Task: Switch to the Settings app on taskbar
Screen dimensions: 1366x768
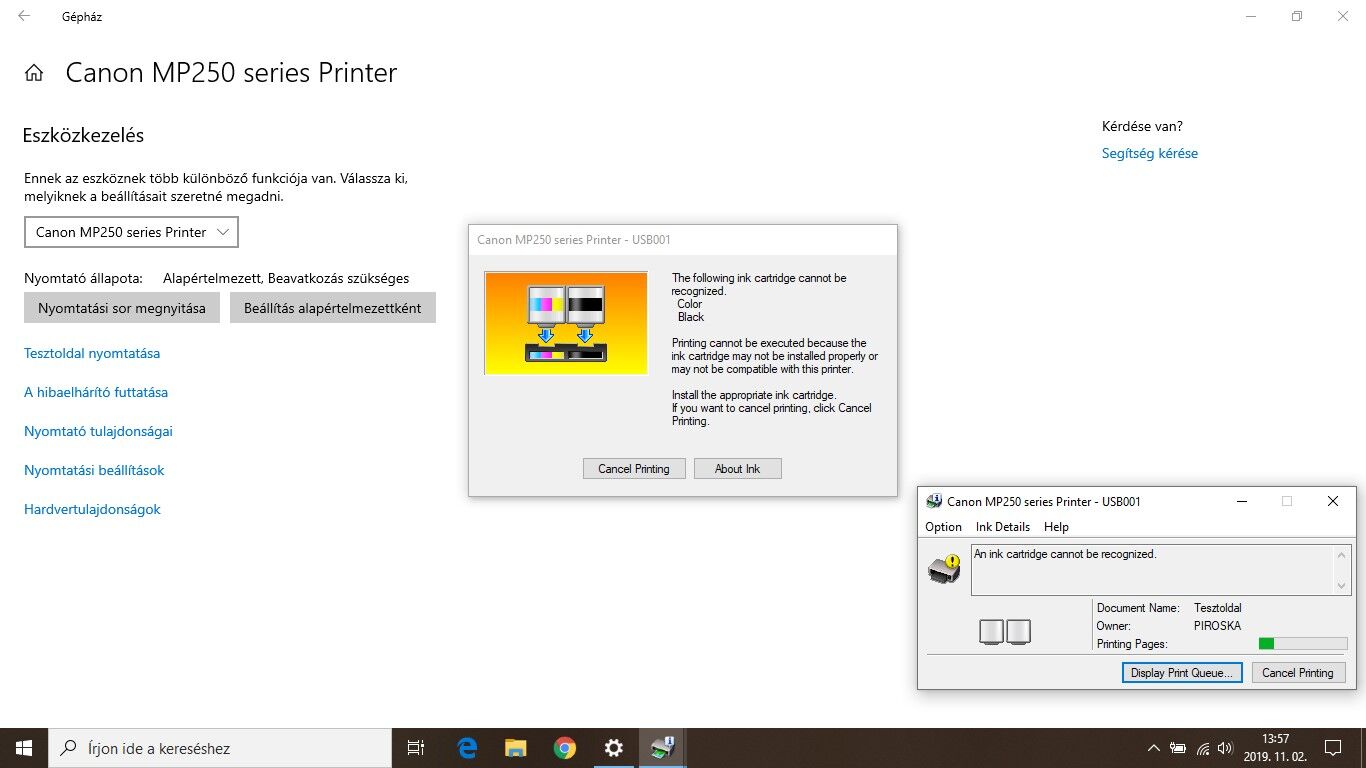Action: (614, 748)
